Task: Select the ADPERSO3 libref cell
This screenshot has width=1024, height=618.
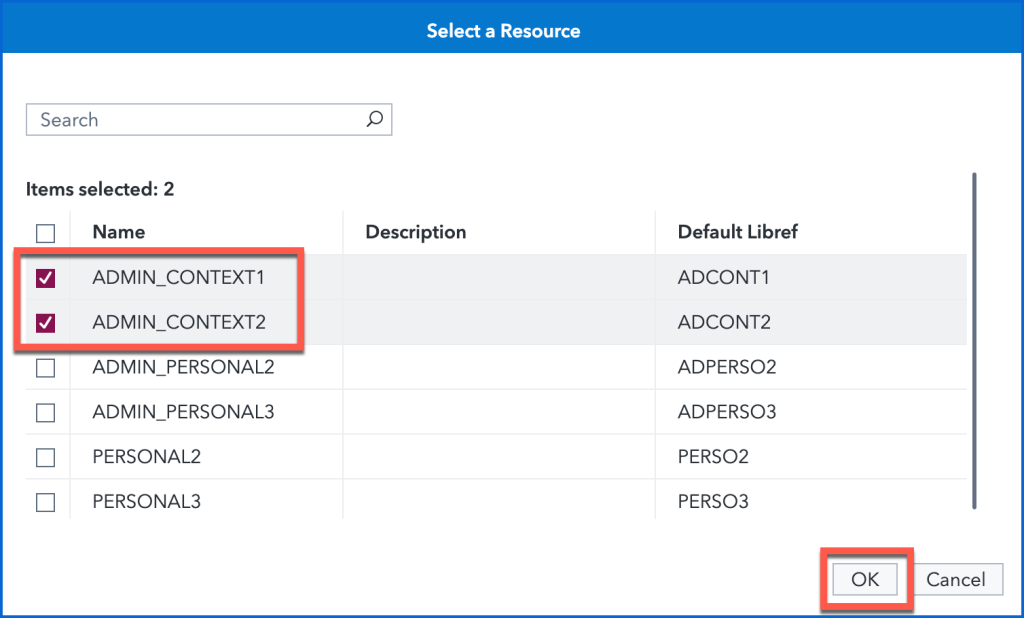Action: [727, 412]
